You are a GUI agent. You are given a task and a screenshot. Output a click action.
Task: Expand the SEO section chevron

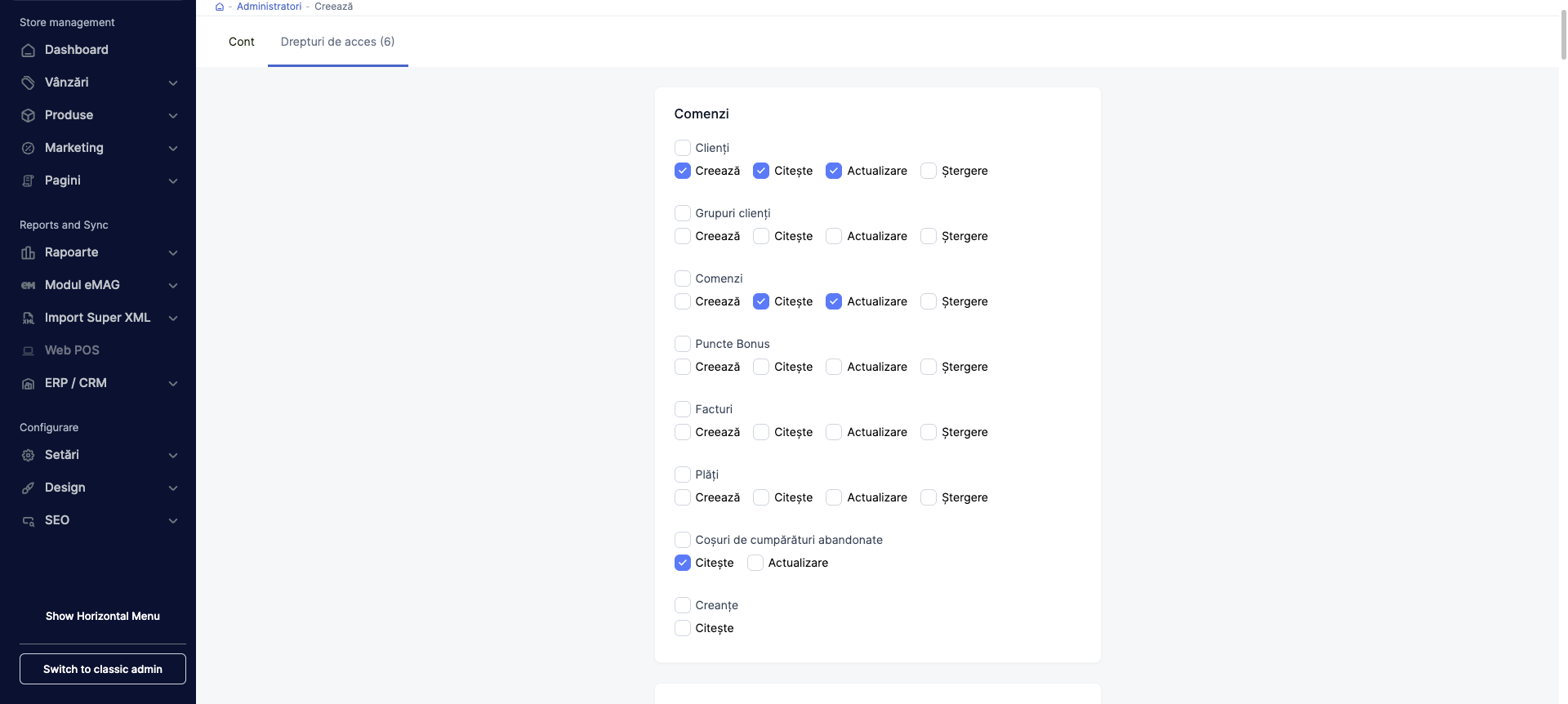(x=173, y=520)
